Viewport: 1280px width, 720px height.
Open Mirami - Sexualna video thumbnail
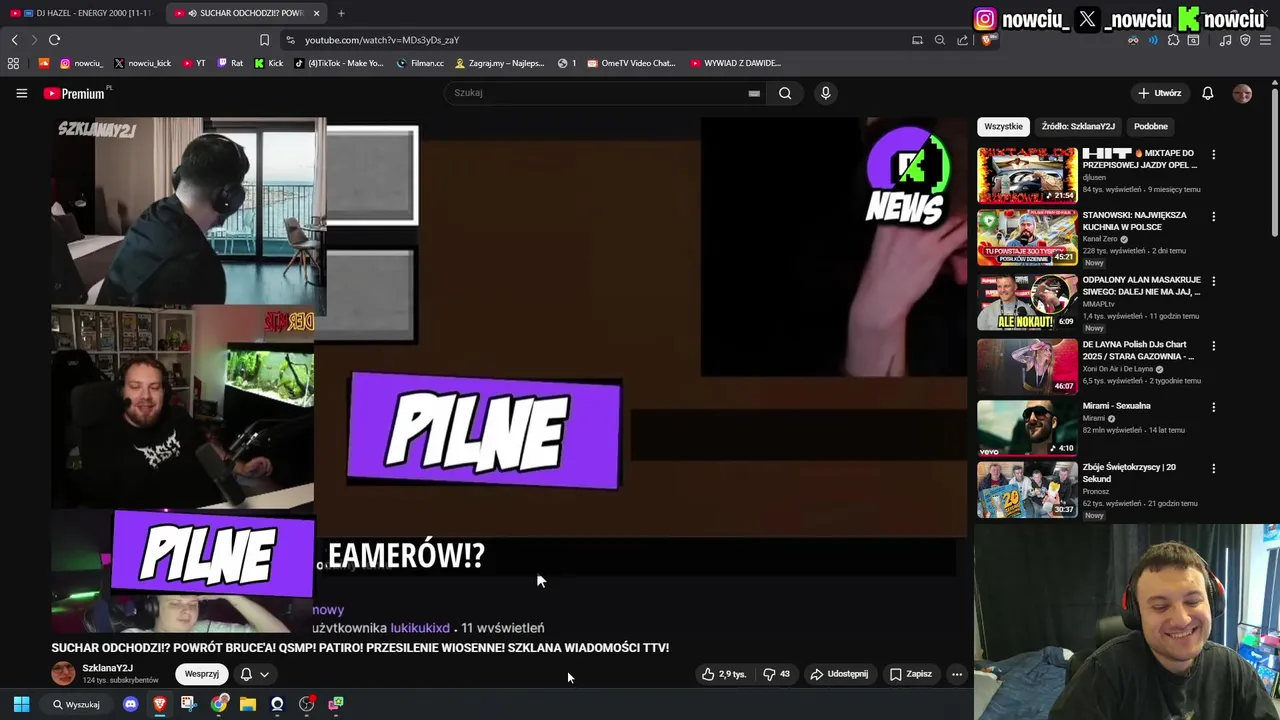(x=1027, y=428)
